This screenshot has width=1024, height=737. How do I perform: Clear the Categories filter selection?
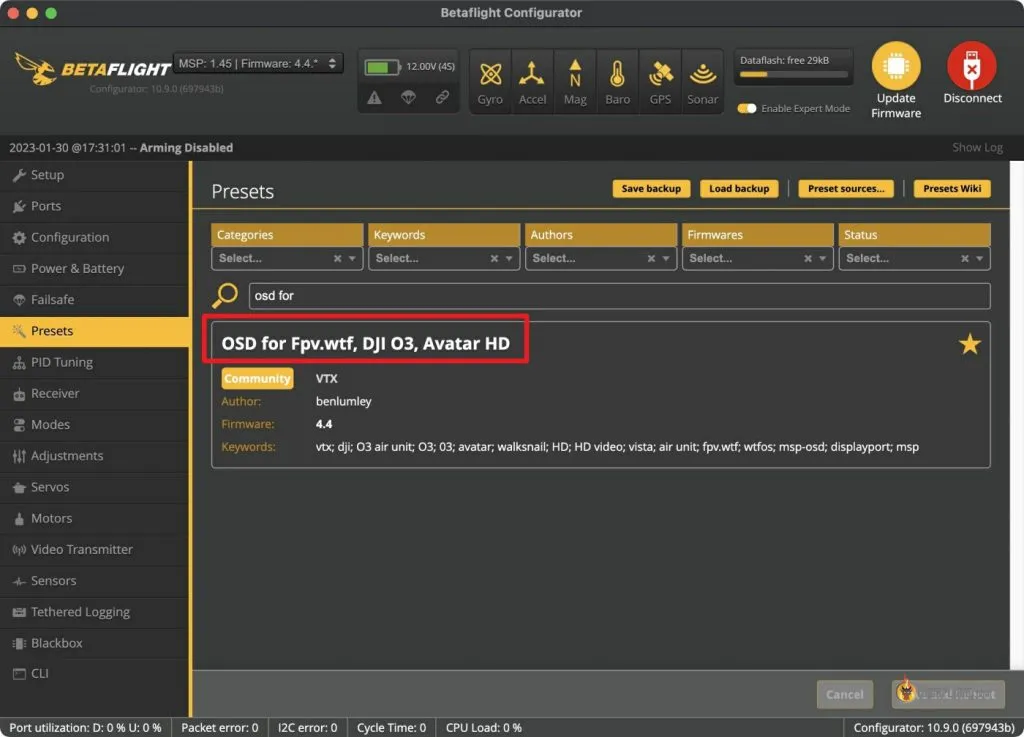(338, 259)
